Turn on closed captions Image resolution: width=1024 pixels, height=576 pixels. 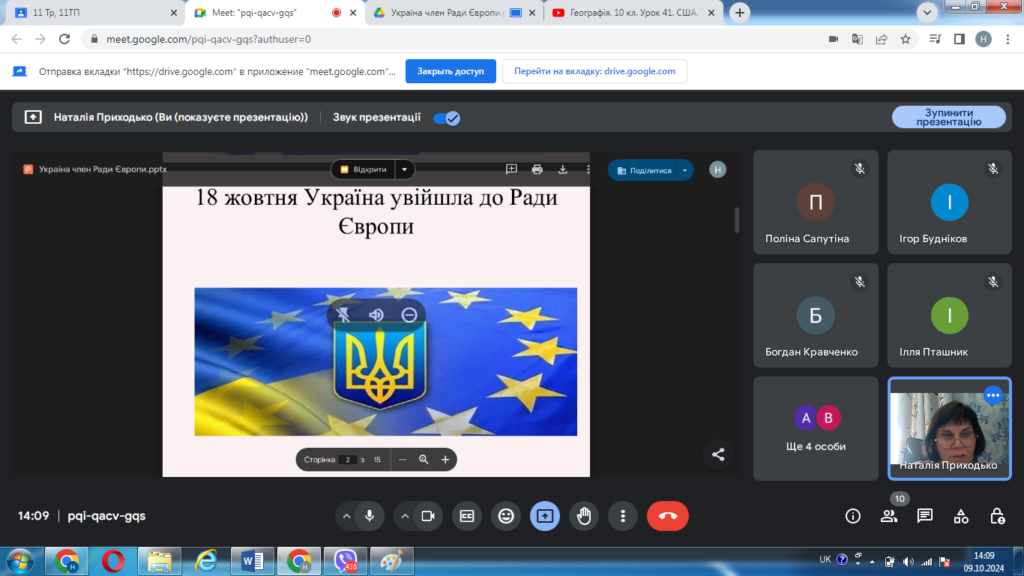[466, 516]
